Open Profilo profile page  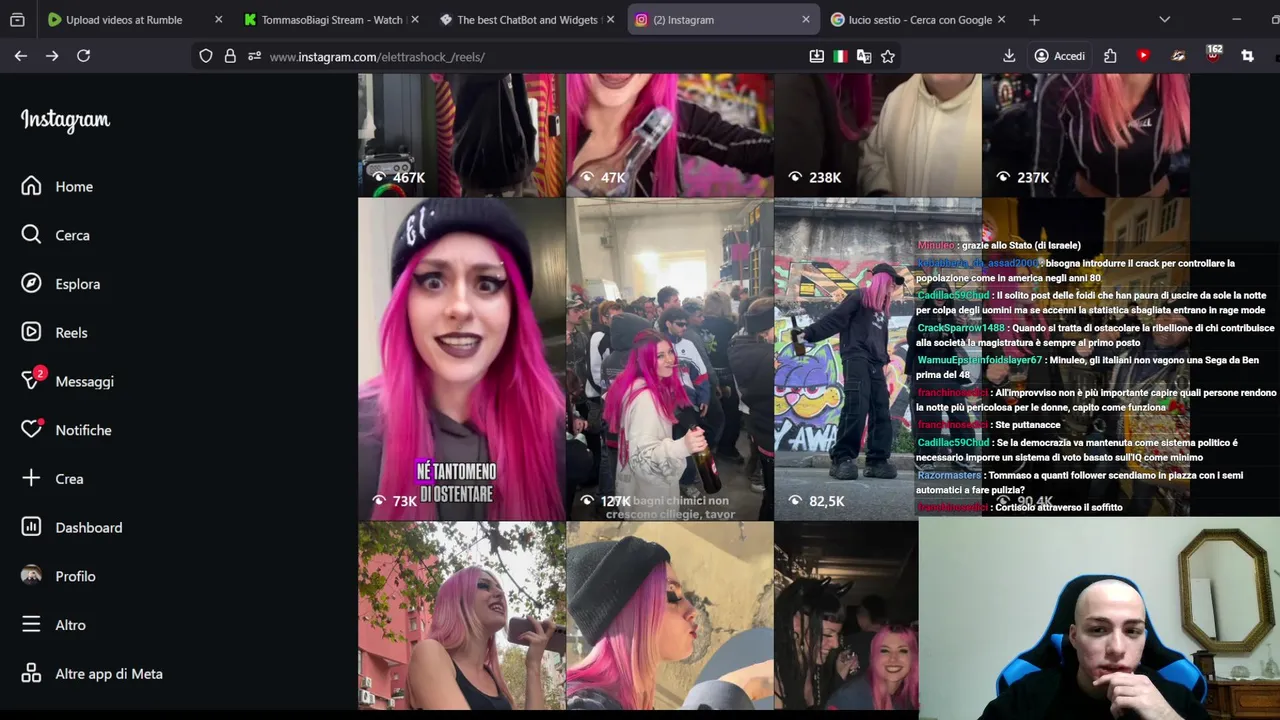click(x=59, y=576)
